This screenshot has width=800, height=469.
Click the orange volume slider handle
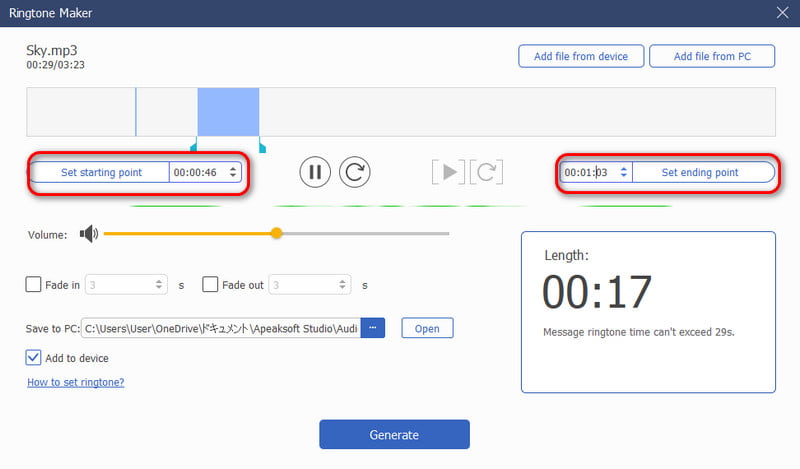[277, 233]
